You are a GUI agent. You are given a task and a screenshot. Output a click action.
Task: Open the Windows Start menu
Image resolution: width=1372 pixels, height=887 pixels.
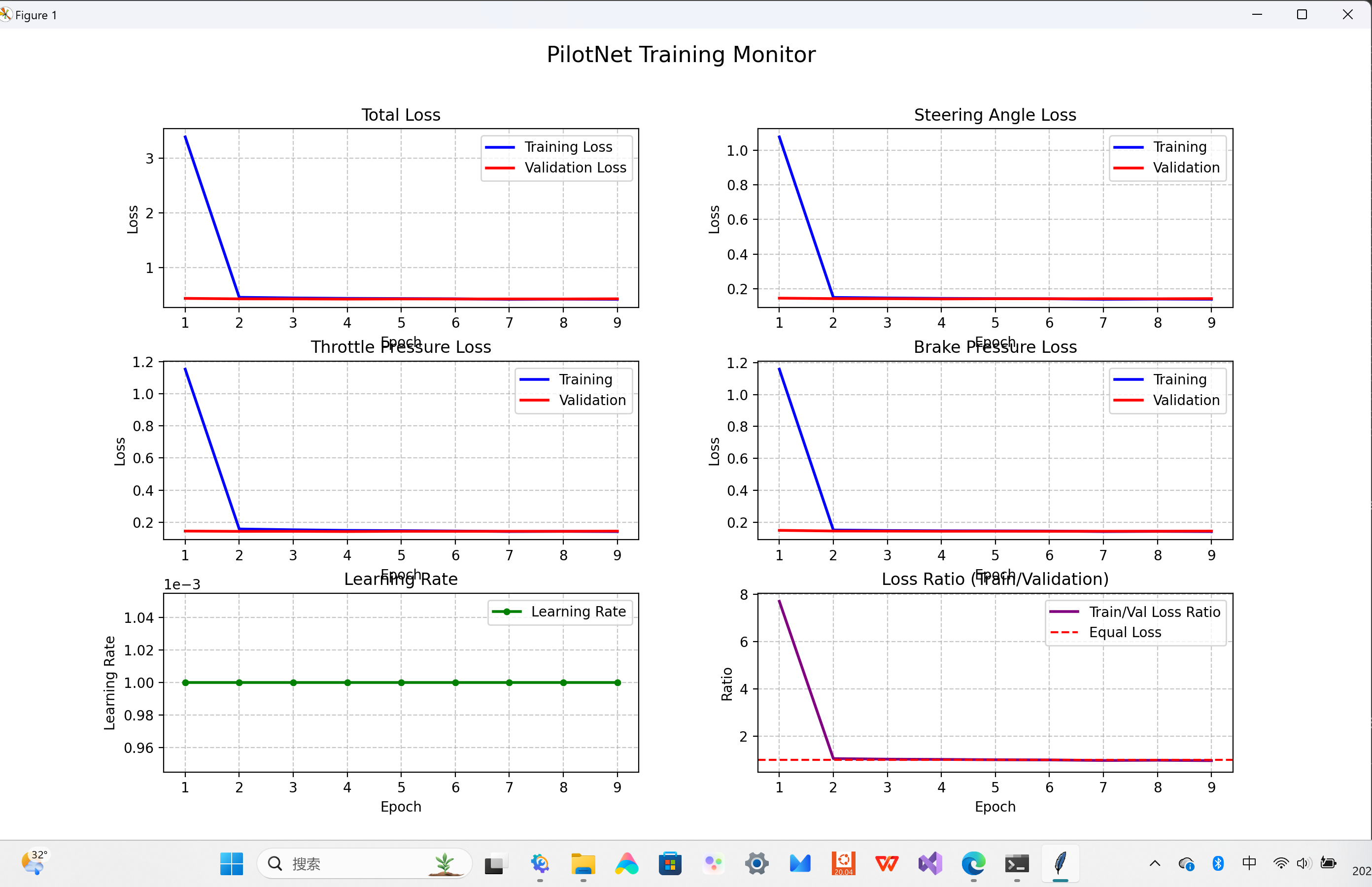[x=232, y=863]
